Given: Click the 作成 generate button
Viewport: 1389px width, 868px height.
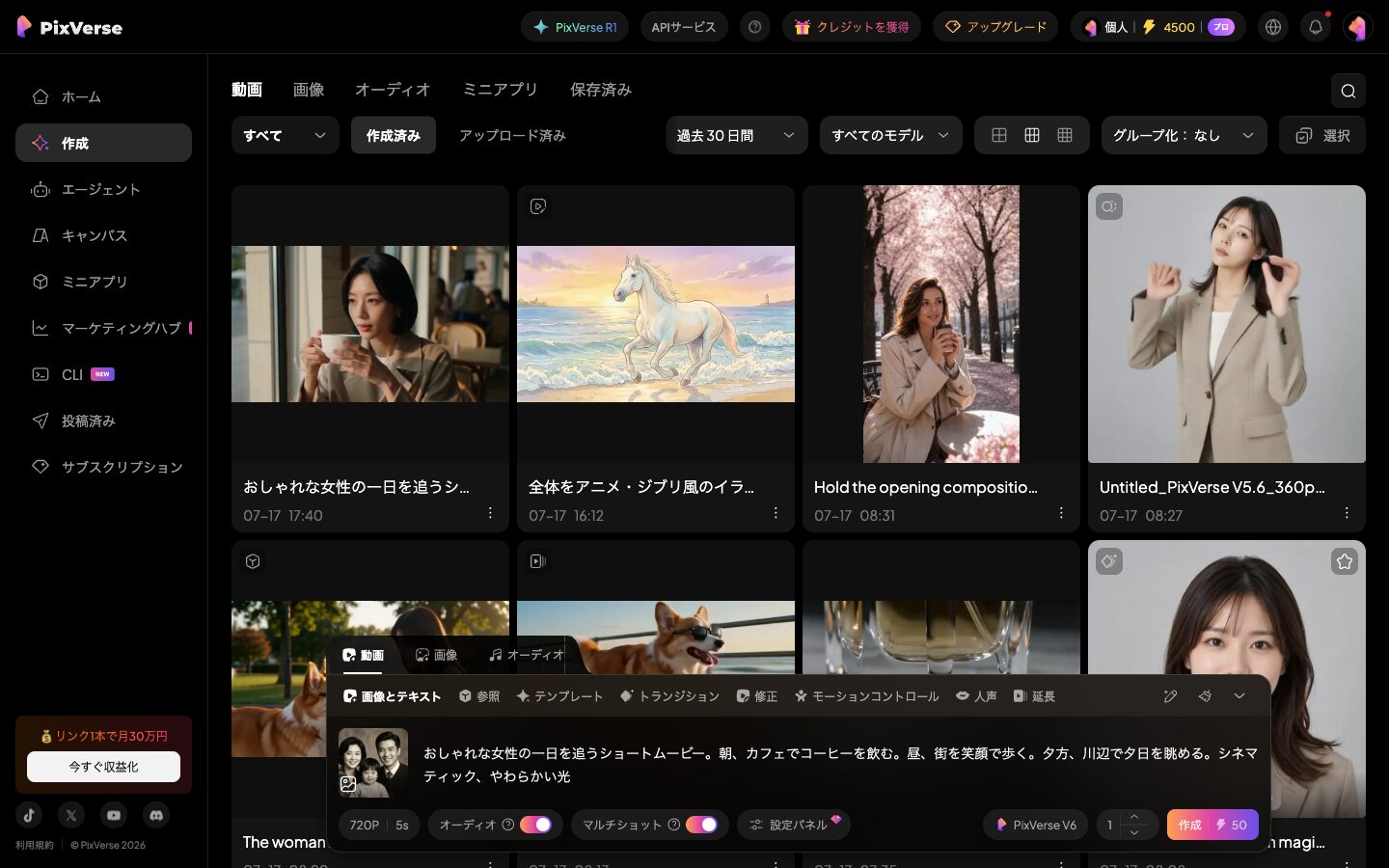Looking at the screenshot, I should (1212, 825).
